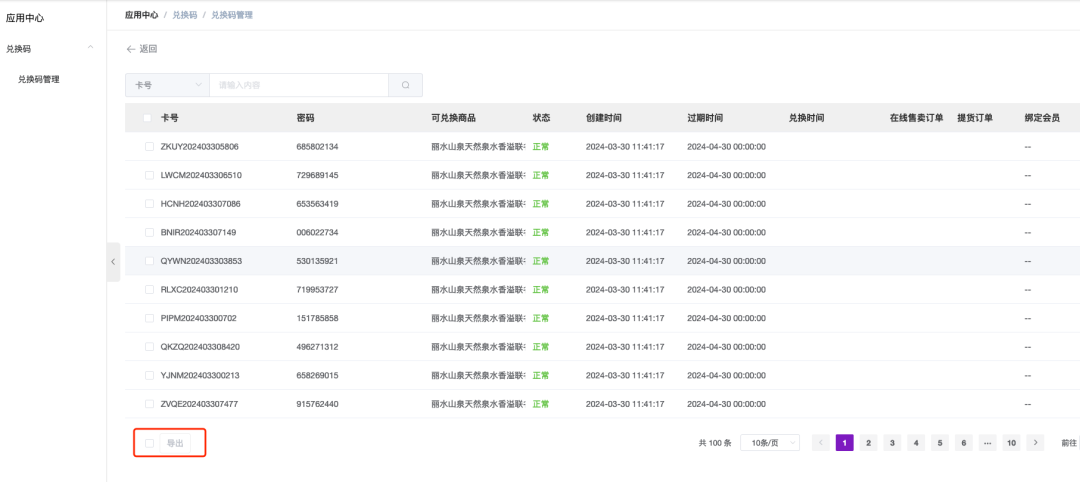Check the row RLXC202403301210

[149, 290]
